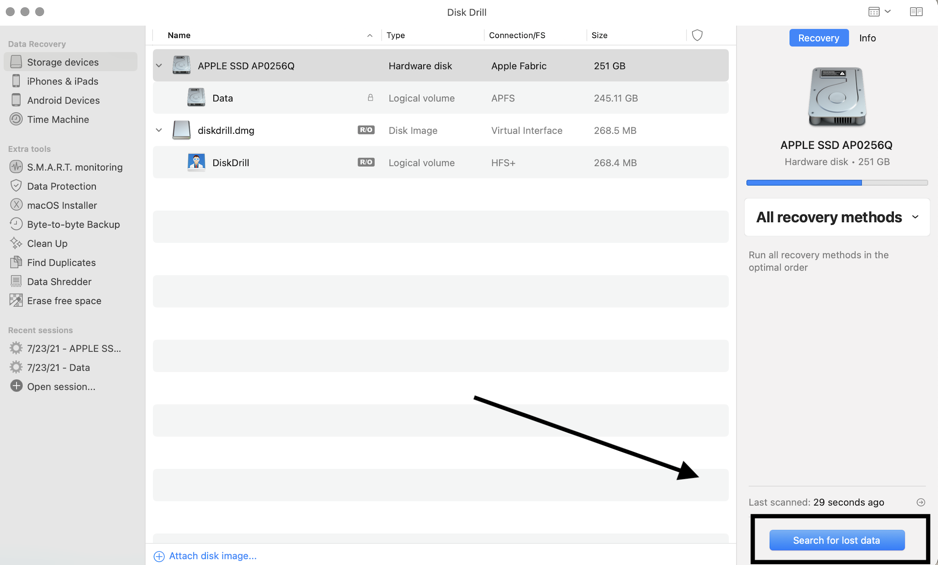Click the 251 GB size cell
Viewport: 938px width, 565px height.
coord(610,66)
